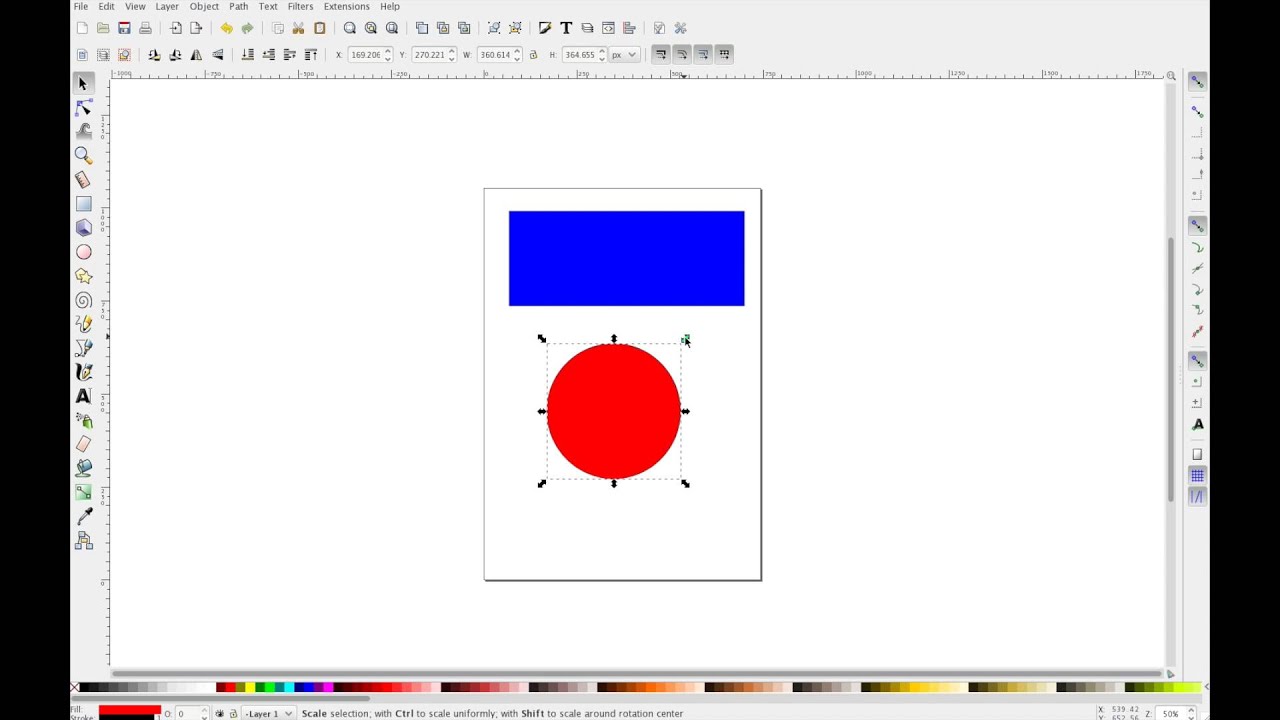Select the Color dropper tool
1280x720 pixels.
[83, 517]
